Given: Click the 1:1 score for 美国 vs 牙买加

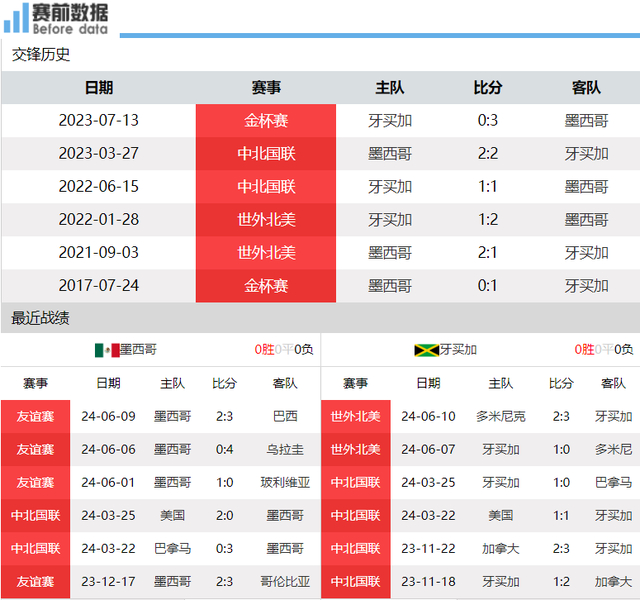Looking at the screenshot, I should [561, 516].
